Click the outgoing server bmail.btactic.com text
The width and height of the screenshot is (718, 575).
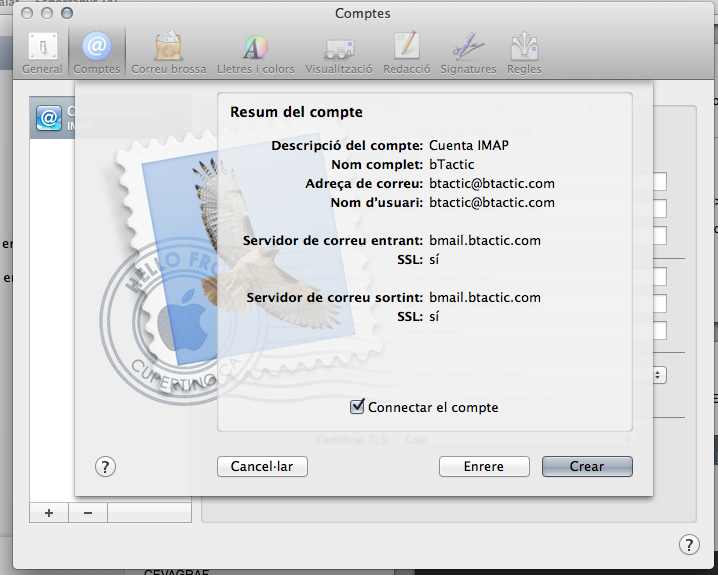[x=485, y=298]
